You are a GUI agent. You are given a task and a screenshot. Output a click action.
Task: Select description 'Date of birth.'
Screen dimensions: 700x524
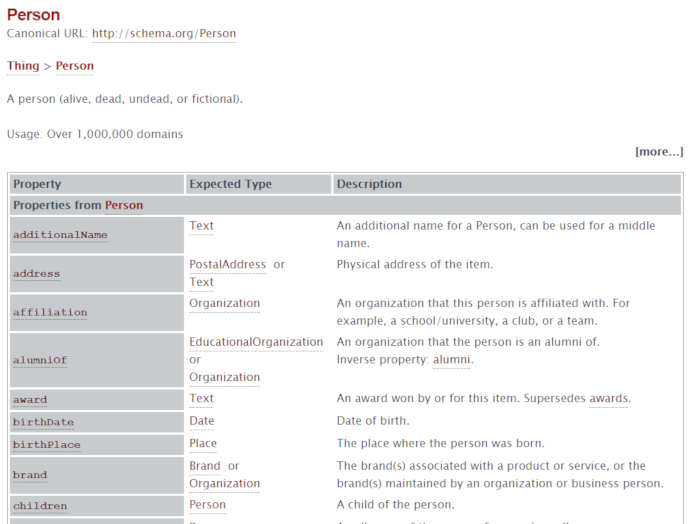click(373, 421)
